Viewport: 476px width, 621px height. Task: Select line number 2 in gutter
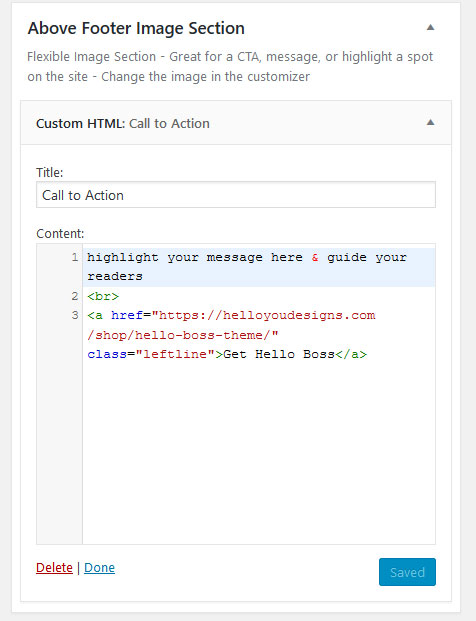coord(75,296)
